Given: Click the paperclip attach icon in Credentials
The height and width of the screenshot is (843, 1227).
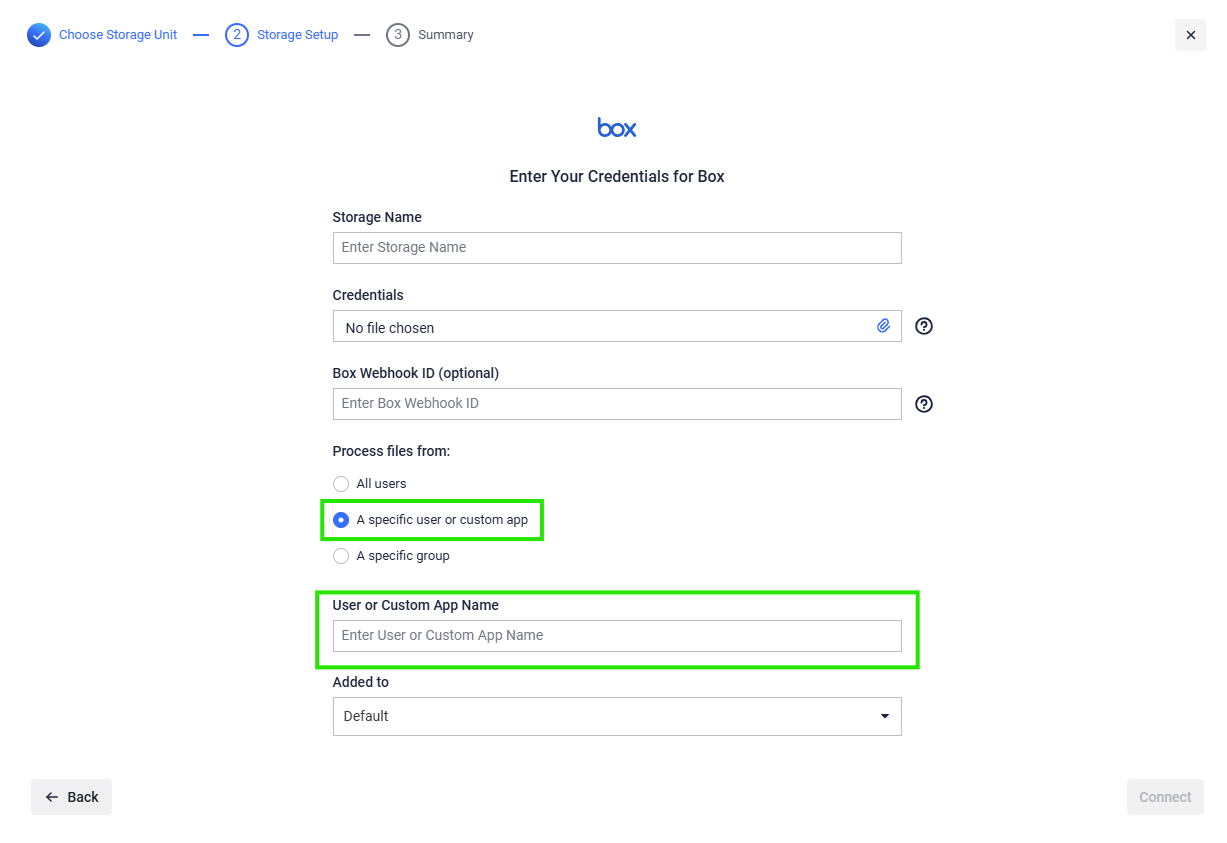Looking at the screenshot, I should click(883, 326).
